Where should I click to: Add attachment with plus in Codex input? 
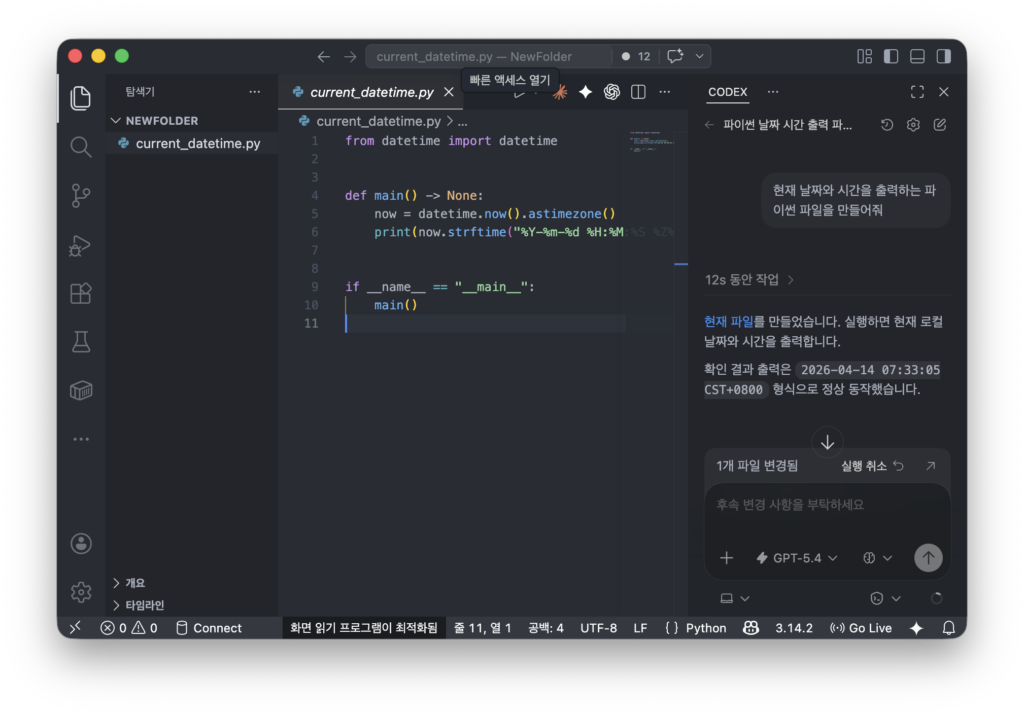(x=726, y=558)
